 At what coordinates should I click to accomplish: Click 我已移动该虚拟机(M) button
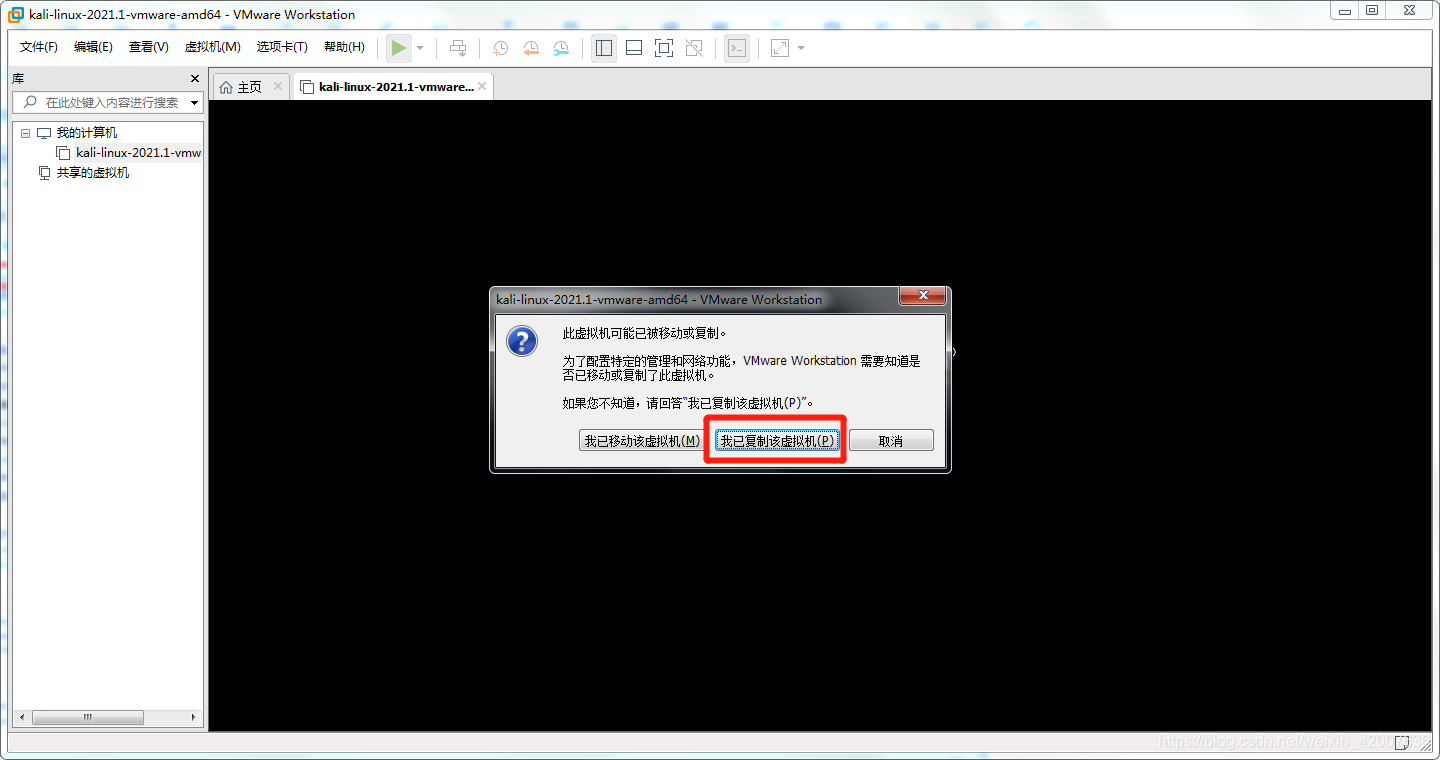tap(642, 441)
